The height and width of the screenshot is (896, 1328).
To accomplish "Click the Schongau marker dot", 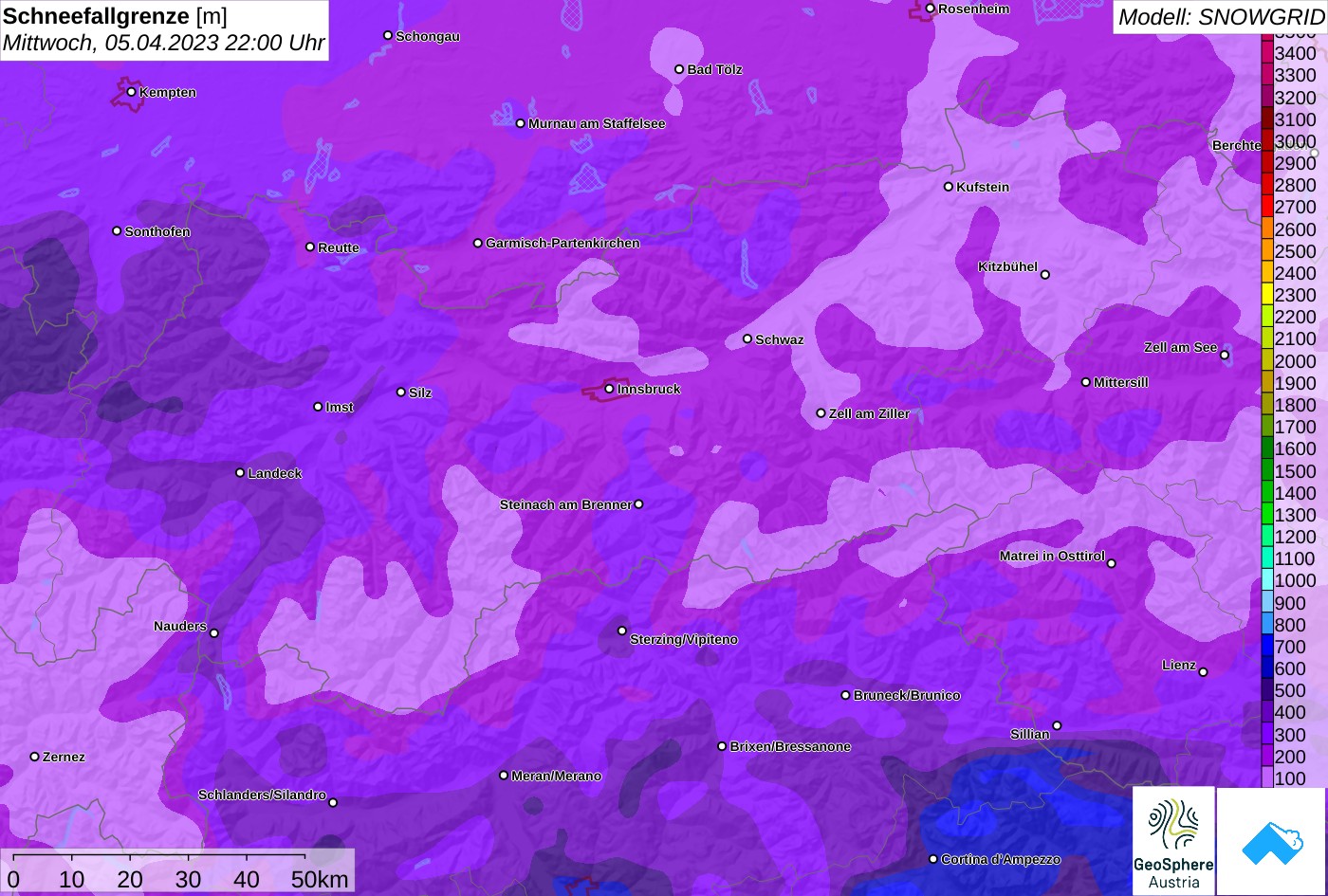I will point(387,35).
